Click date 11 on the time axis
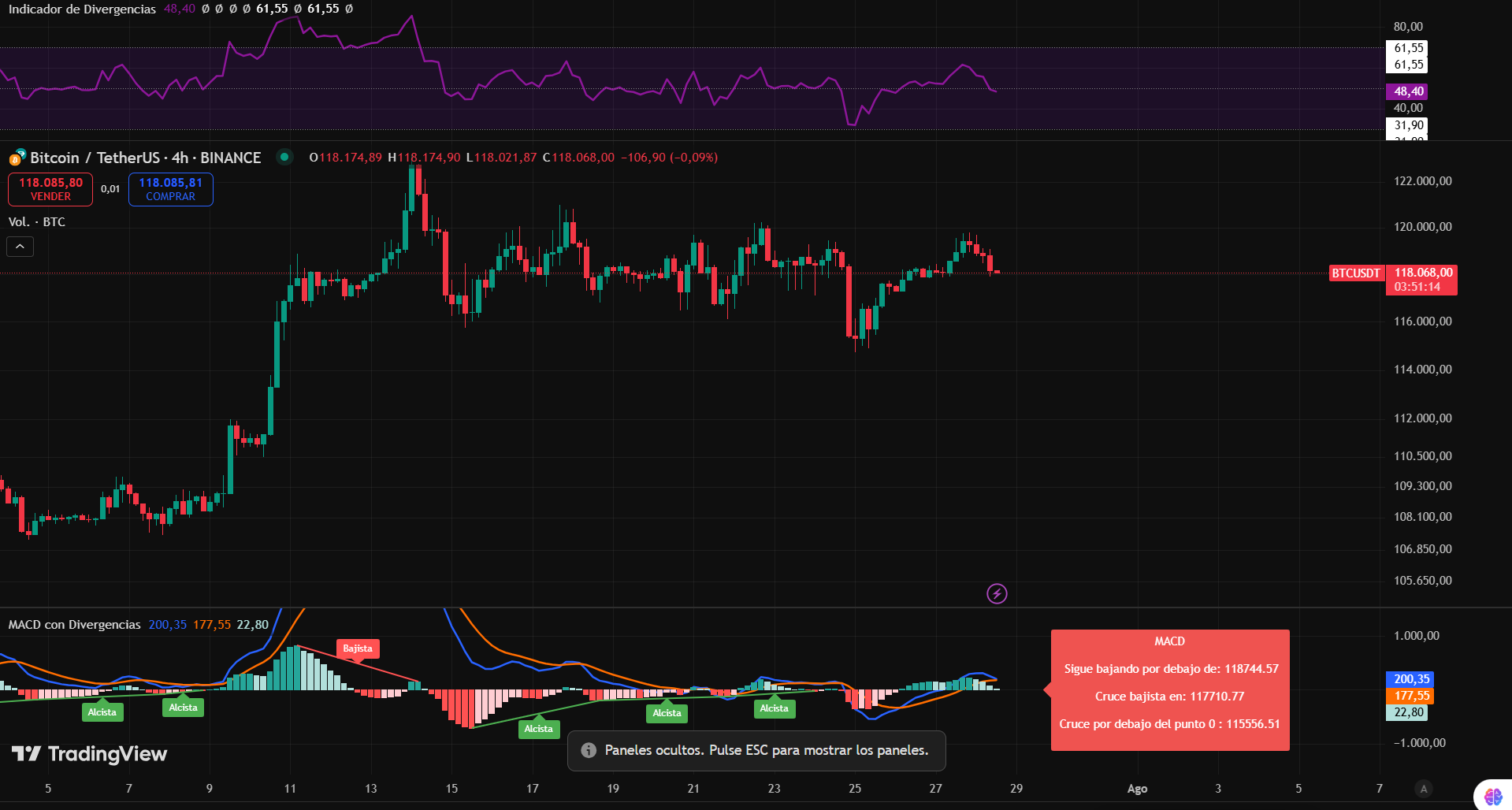The image size is (1512, 810). pyautogui.click(x=290, y=789)
